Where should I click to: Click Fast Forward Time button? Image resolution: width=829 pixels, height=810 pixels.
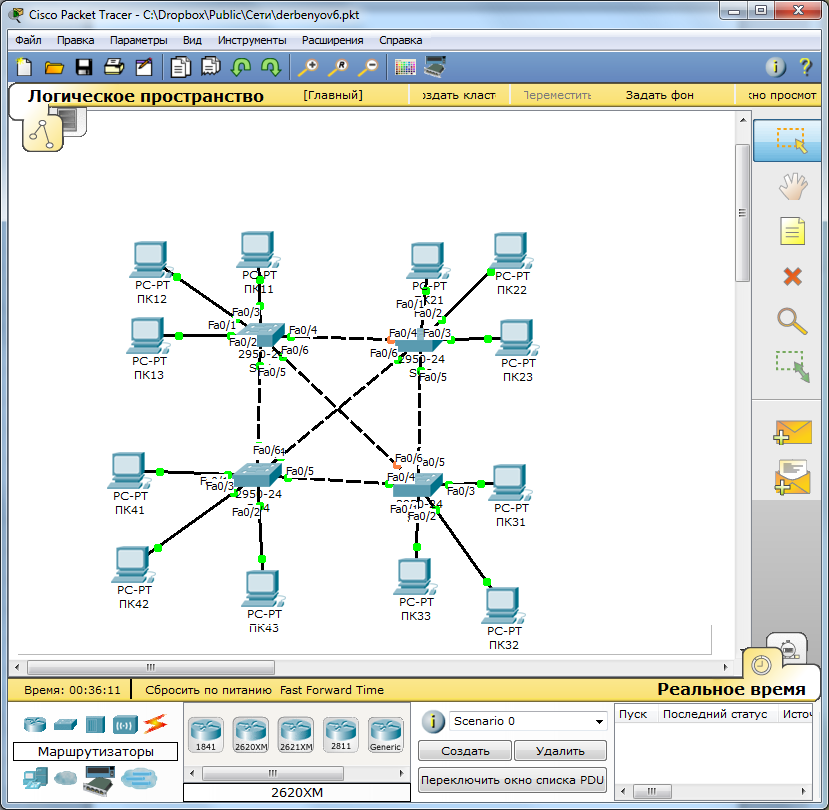tap(332, 690)
